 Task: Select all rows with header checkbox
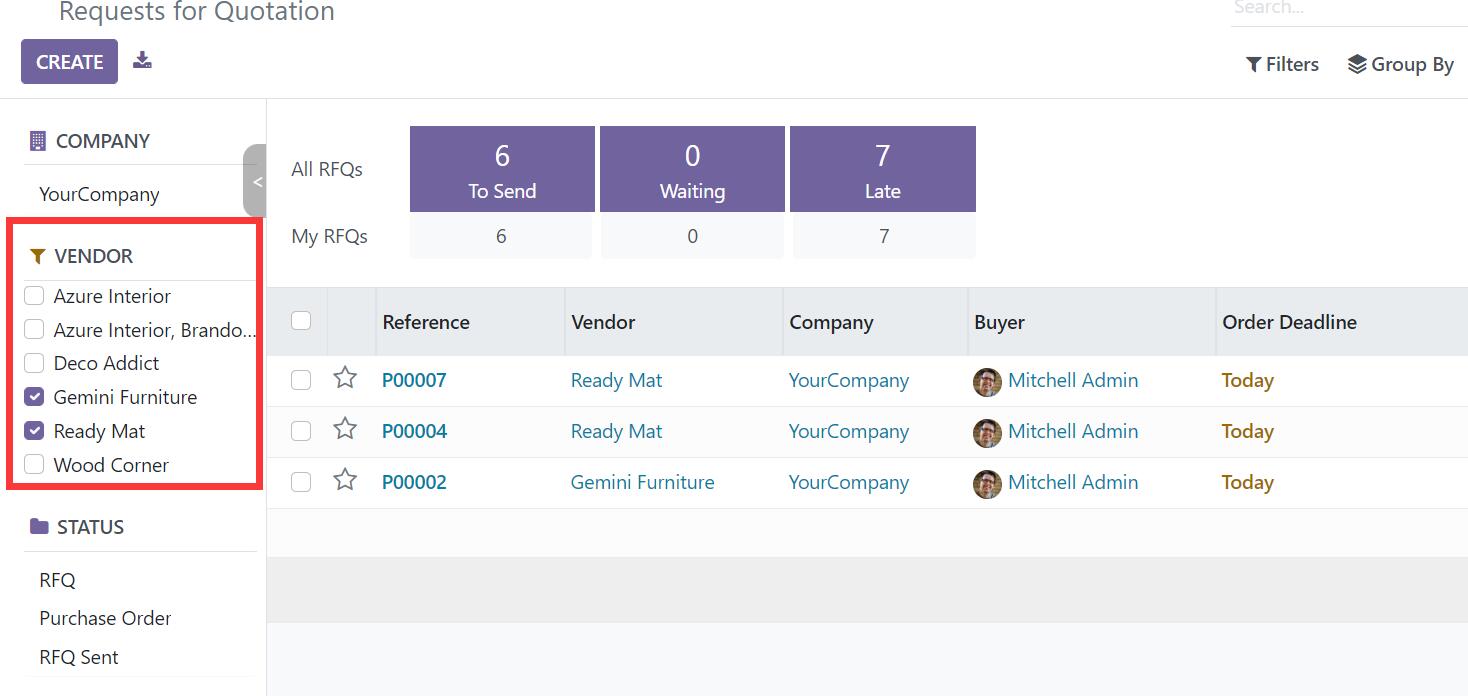(301, 321)
